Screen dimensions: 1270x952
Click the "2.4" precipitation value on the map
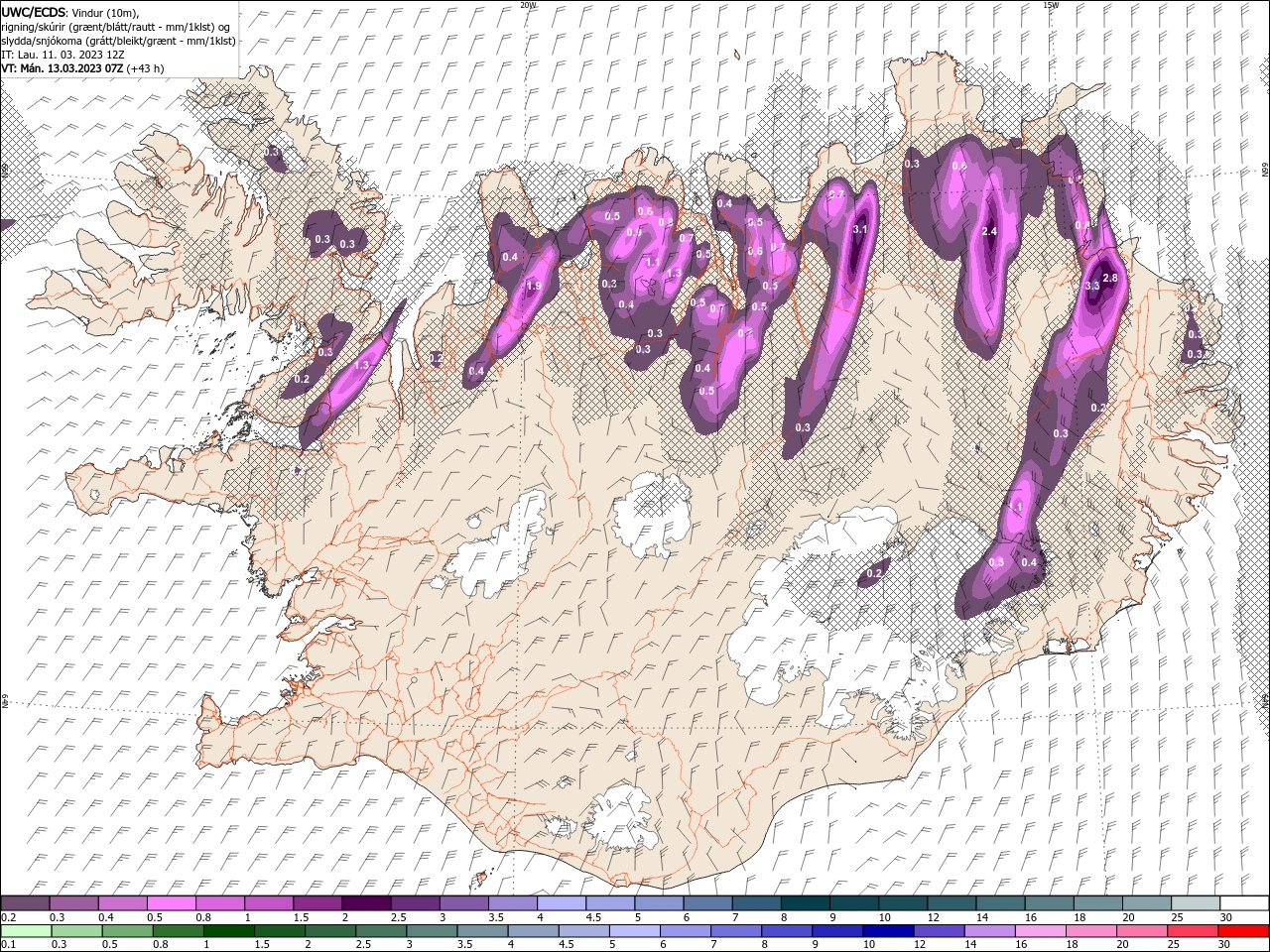(x=988, y=231)
